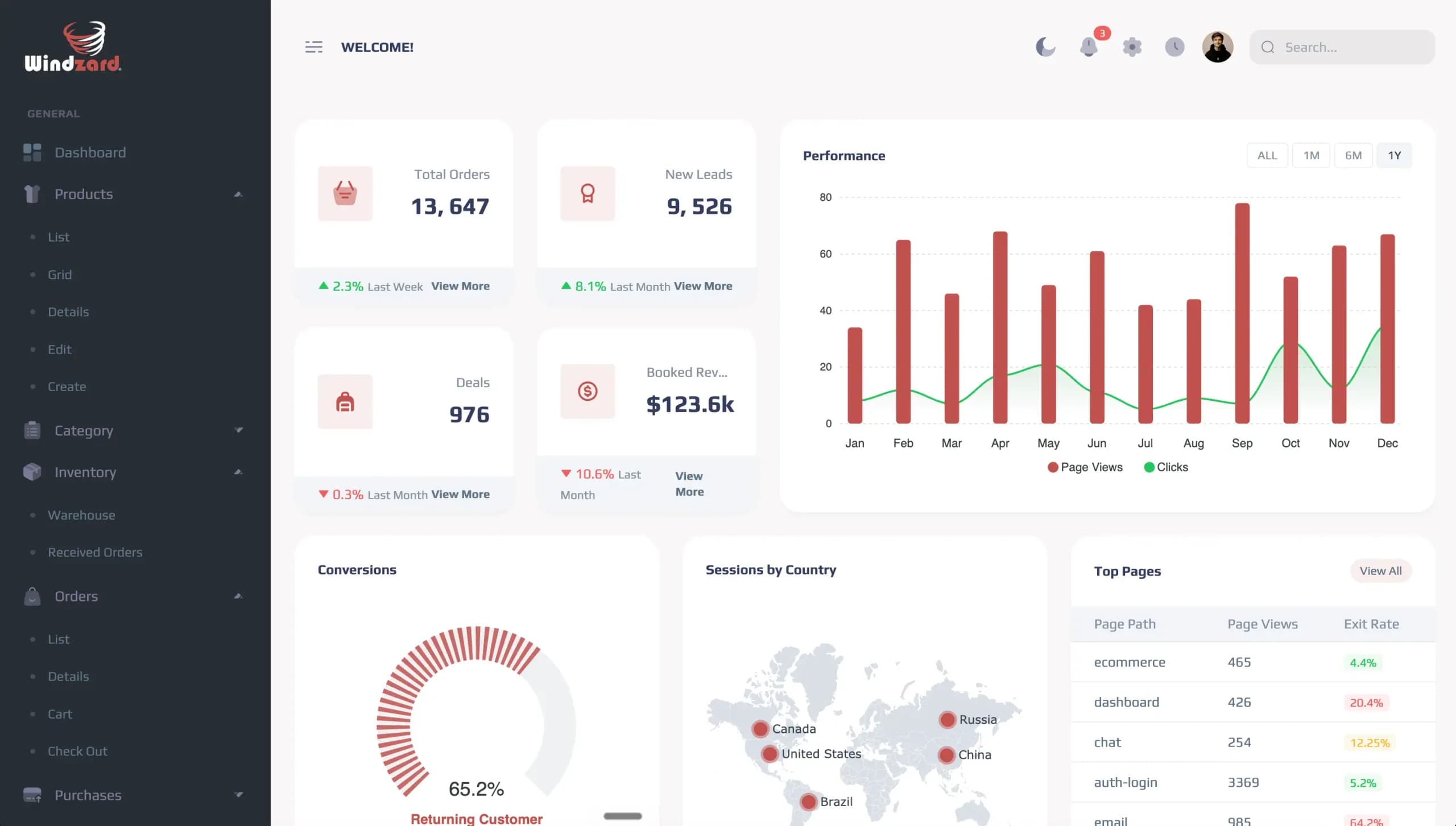Click View All in Top Pages

1380,571
